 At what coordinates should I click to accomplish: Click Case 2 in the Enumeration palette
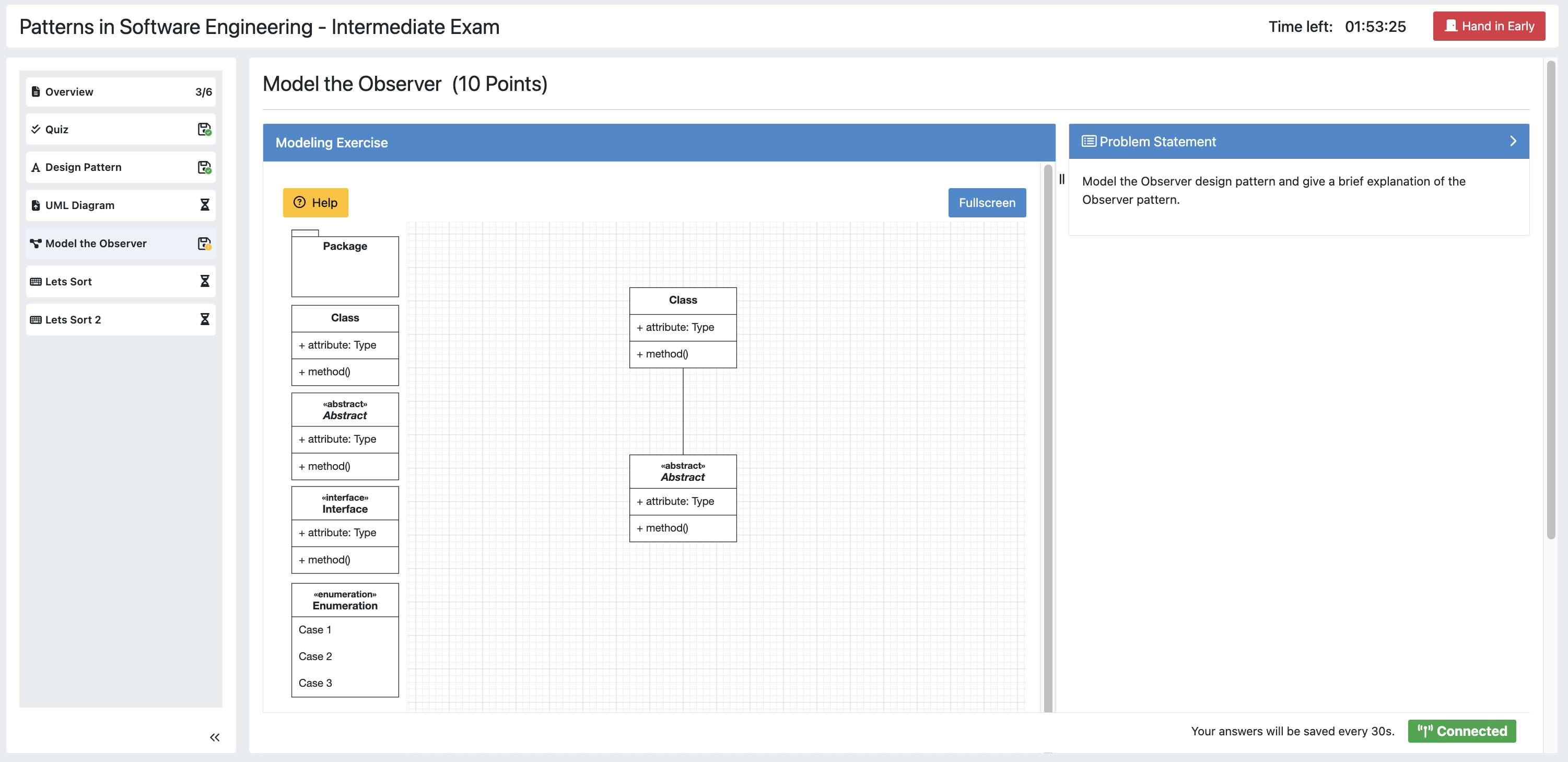345,656
